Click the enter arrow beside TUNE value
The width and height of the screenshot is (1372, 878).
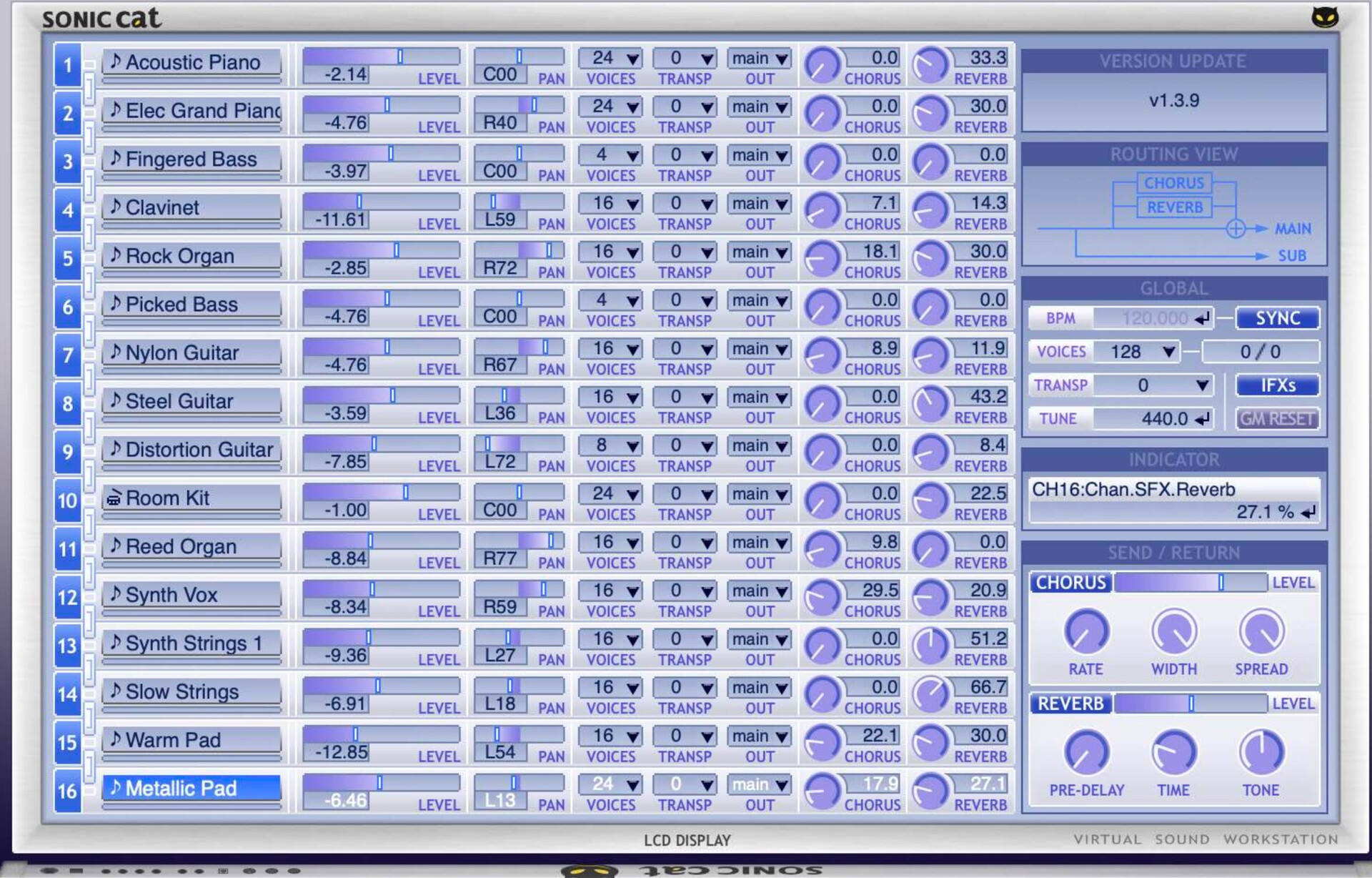pyautogui.click(x=1203, y=418)
